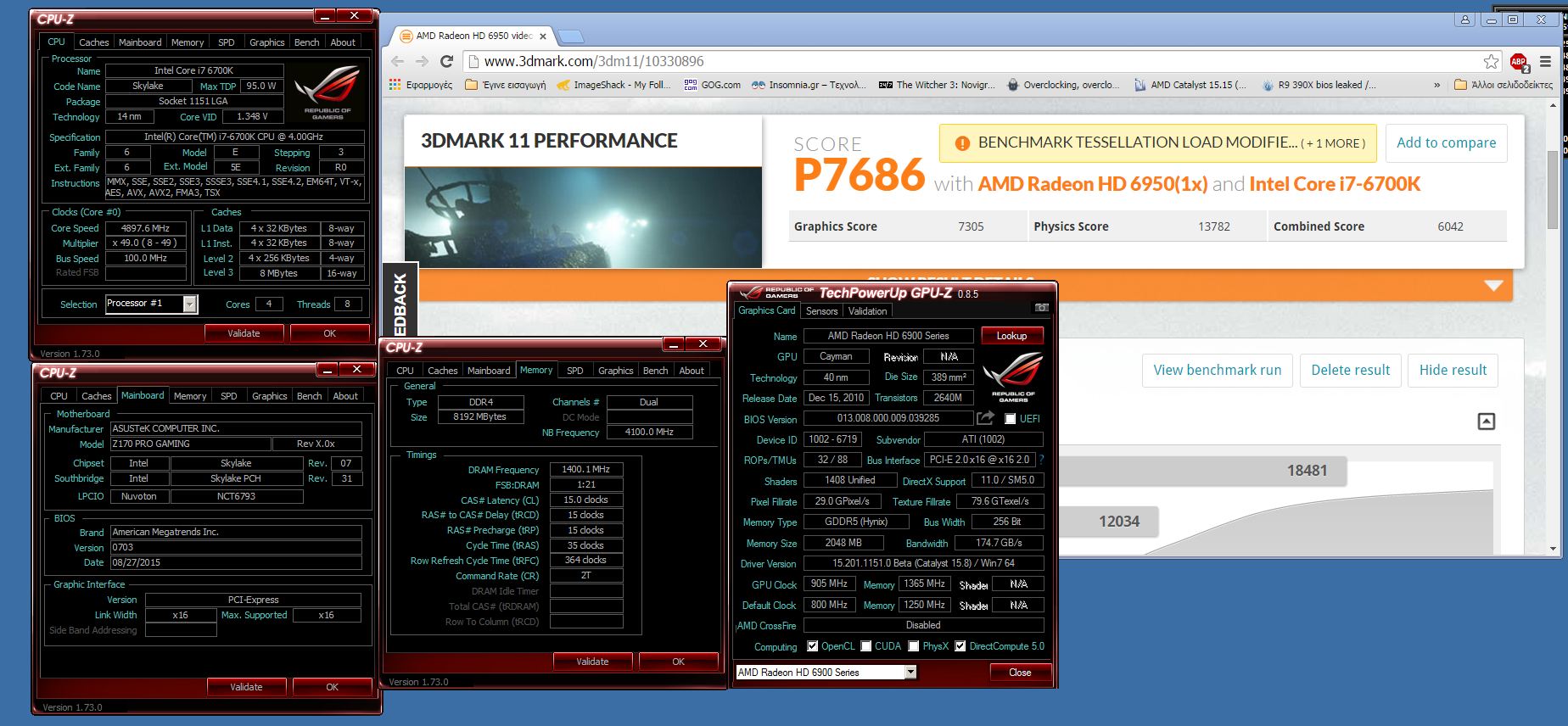Toggle the UEFI checkbox in GPU-Z
Screen dimensions: 1568x726
pyautogui.click(x=1010, y=418)
